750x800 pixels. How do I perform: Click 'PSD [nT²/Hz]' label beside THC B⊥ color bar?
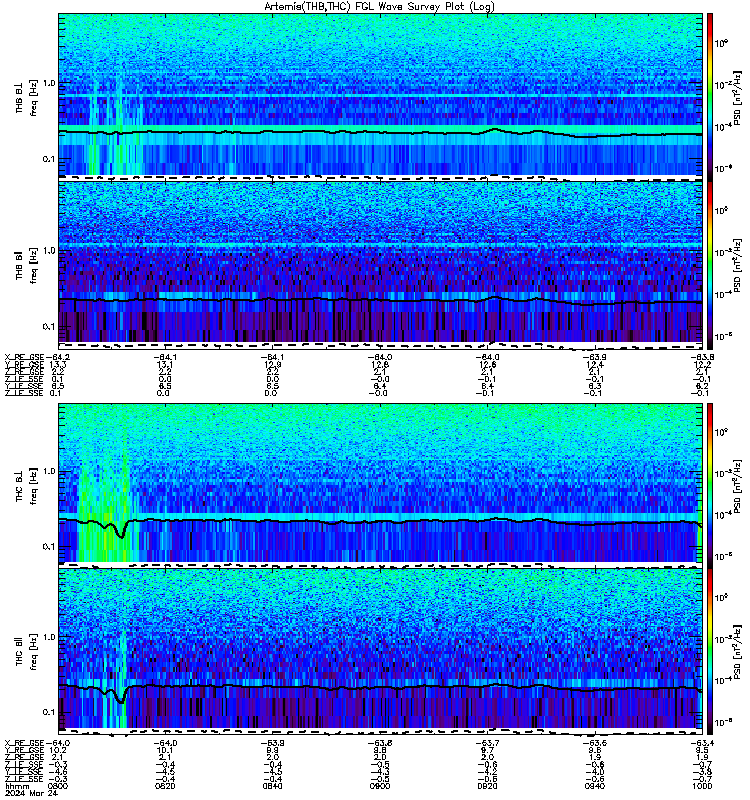(737, 485)
